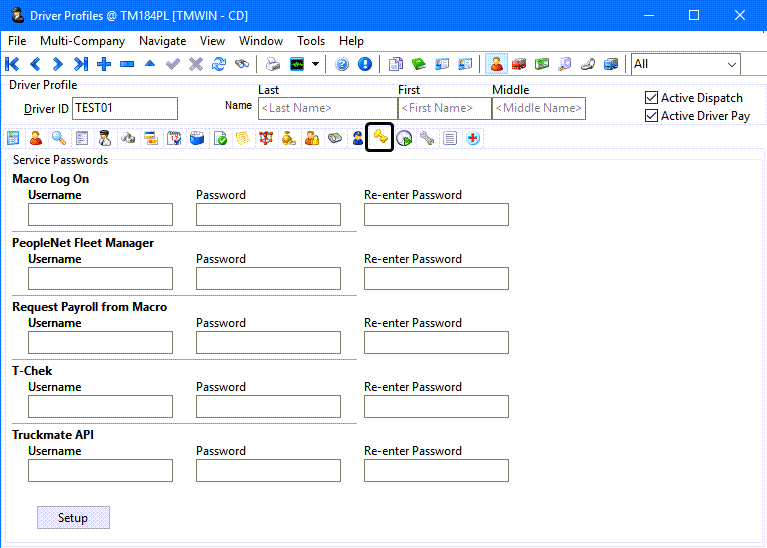Screen dimensions: 767x548
Task: Open the Tools menu
Action: pos(311,41)
